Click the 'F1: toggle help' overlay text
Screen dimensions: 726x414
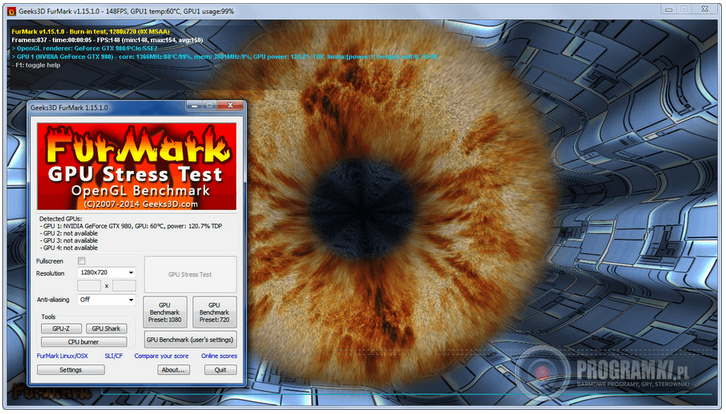coord(36,65)
